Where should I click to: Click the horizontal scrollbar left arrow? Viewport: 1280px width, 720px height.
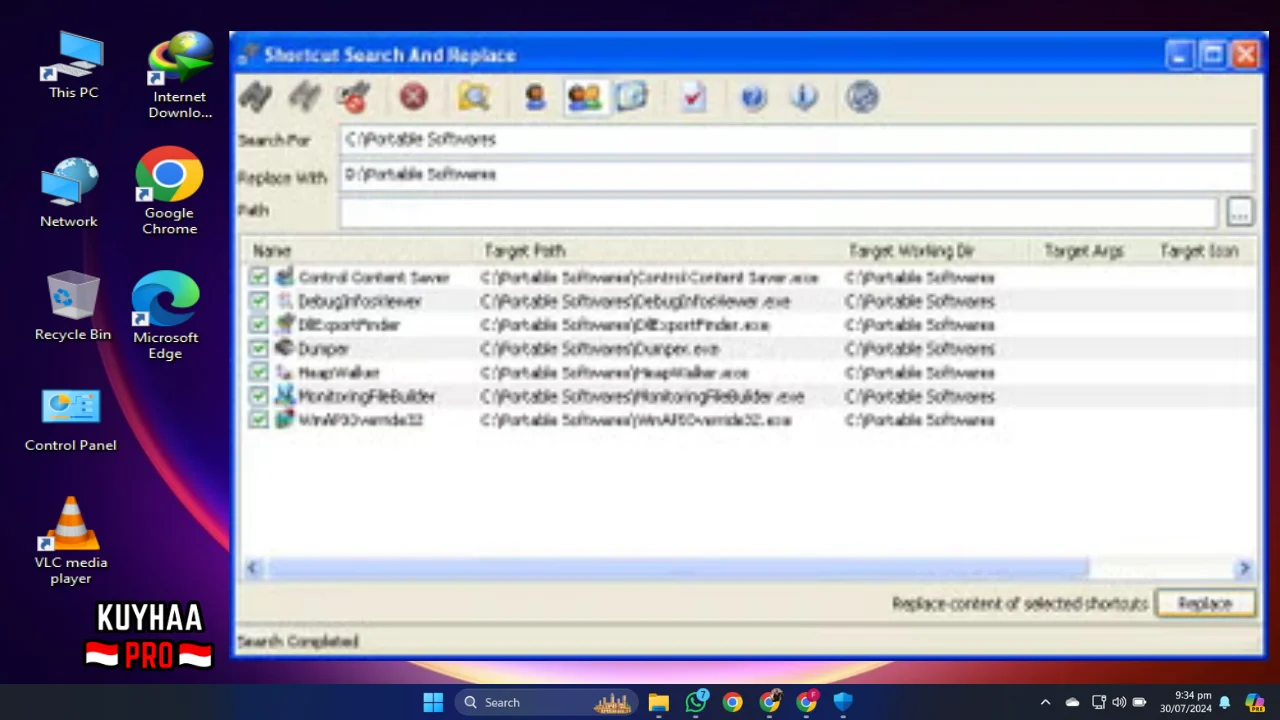tap(252, 568)
